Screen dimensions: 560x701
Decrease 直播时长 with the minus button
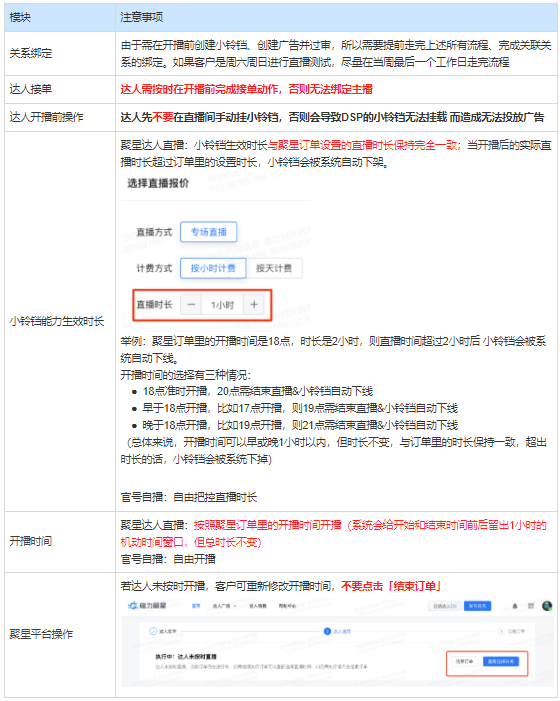[191, 305]
